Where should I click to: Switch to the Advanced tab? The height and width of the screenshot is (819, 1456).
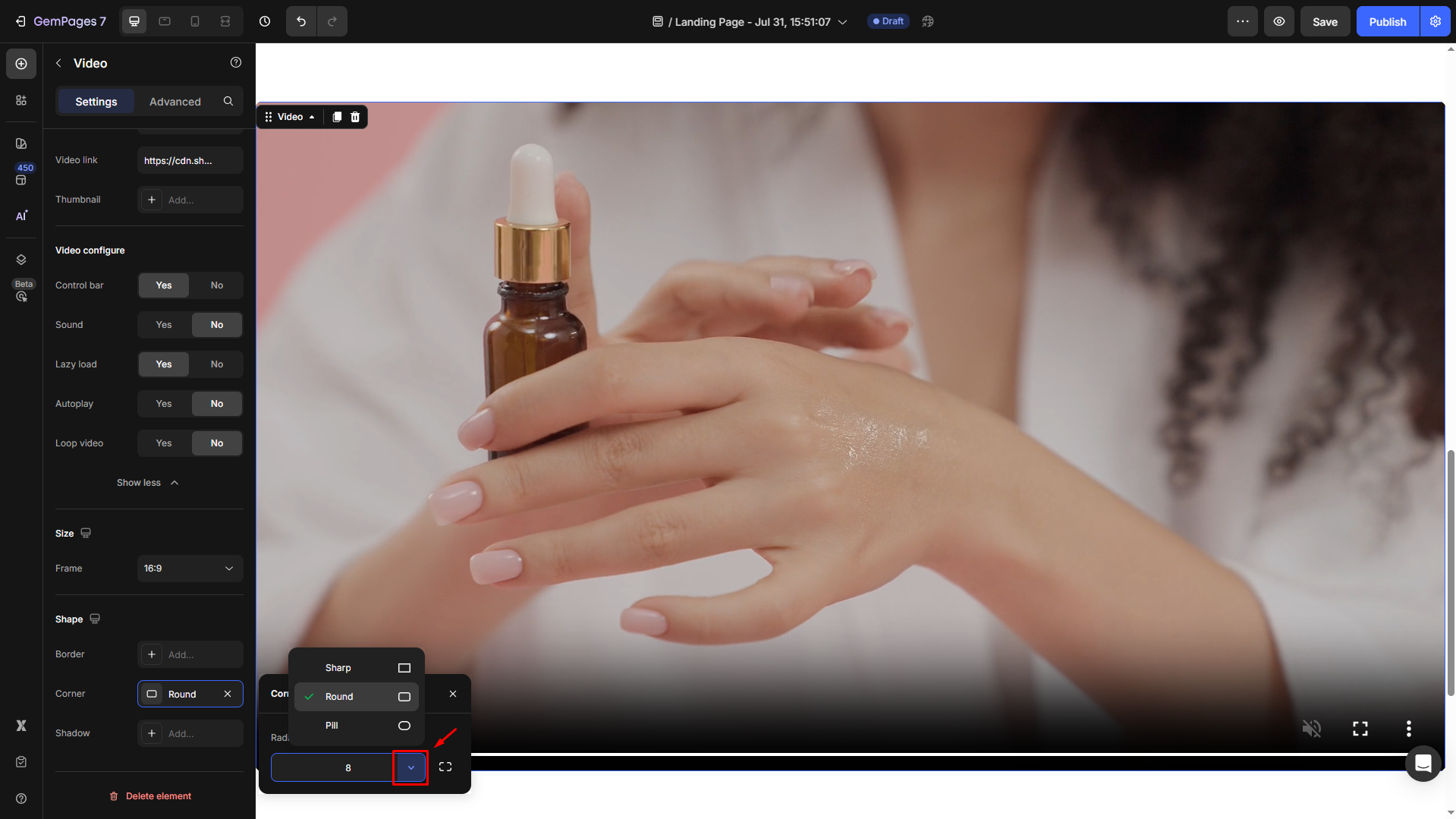tap(175, 102)
